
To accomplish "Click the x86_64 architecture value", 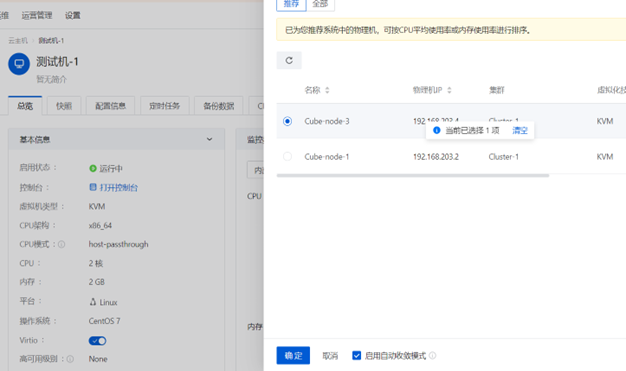I will click(x=100, y=226).
